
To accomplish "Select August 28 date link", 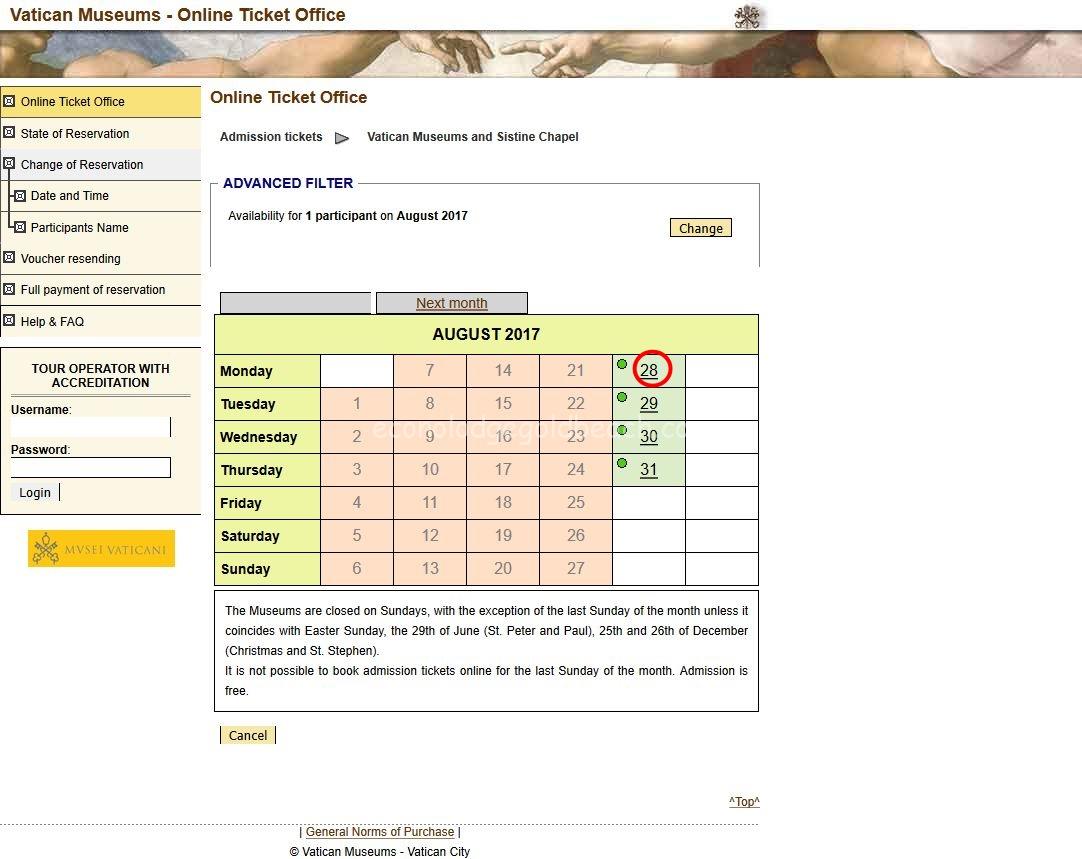I will click(x=649, y=371).
